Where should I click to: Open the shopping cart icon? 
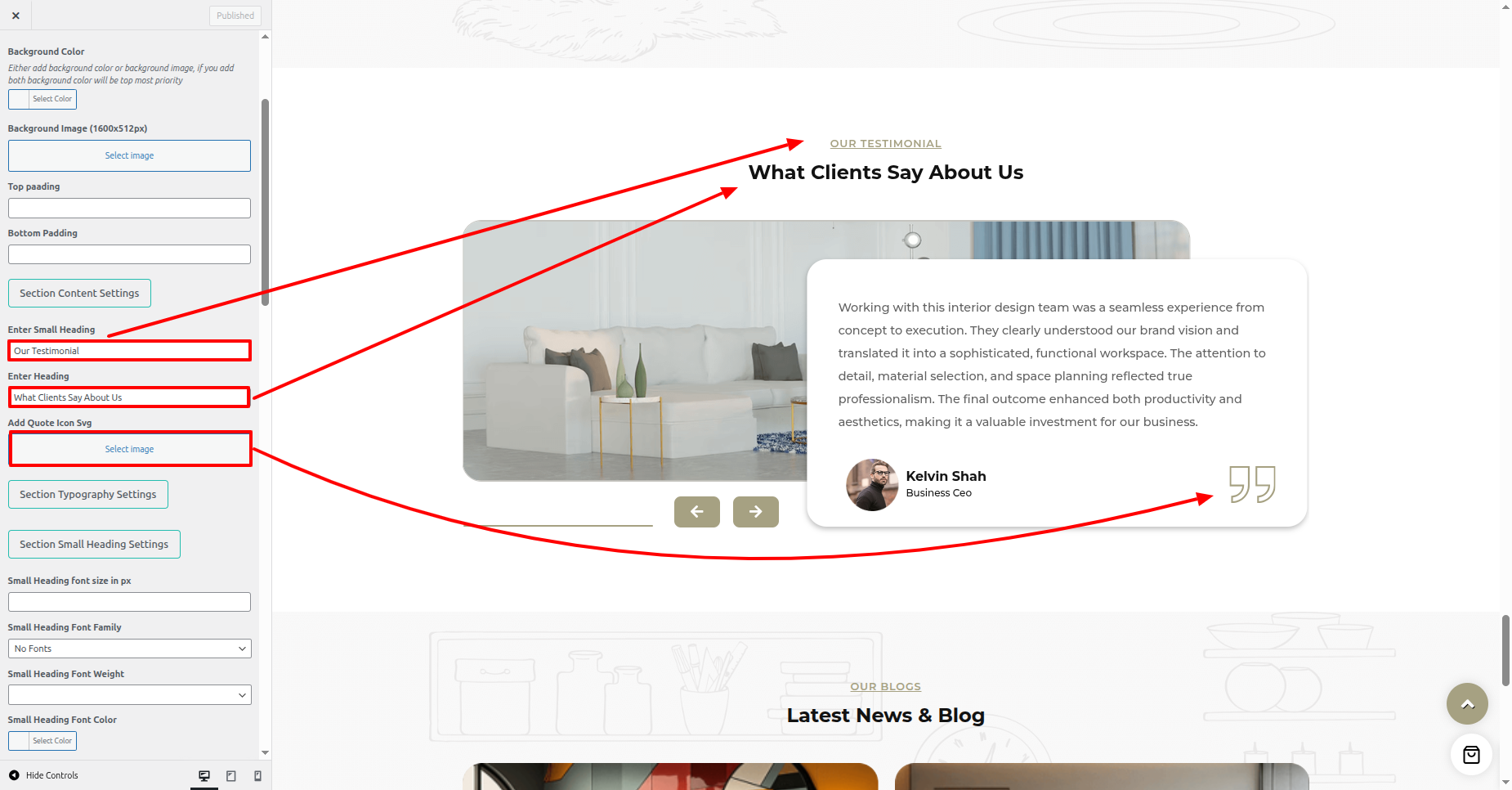(1471, 755)
